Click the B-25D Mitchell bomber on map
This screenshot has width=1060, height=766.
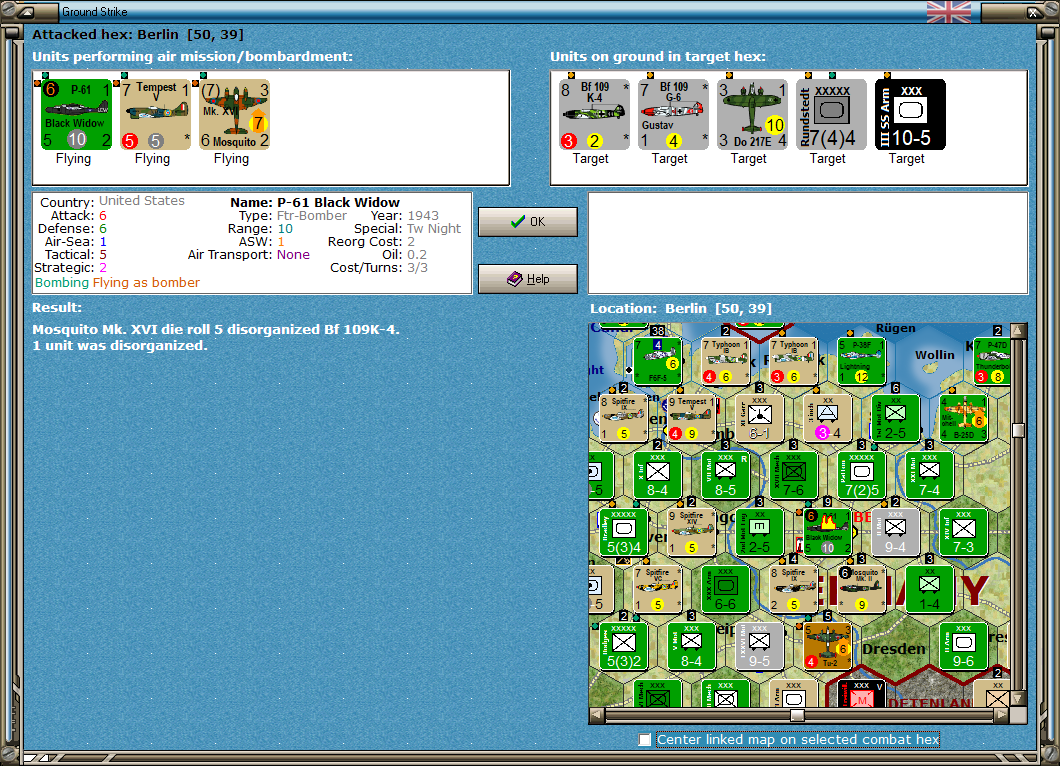click(964, 418)
